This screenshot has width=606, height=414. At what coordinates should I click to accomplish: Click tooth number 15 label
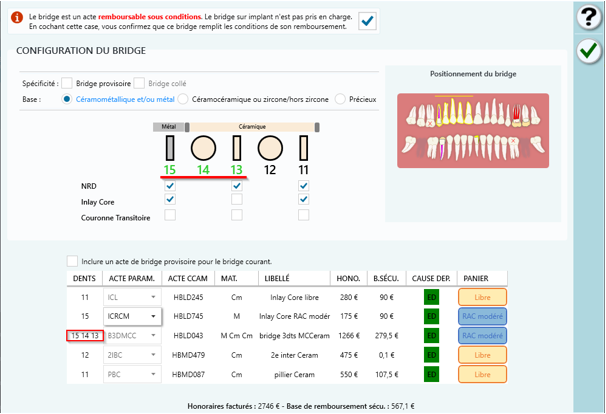(170, 170)
